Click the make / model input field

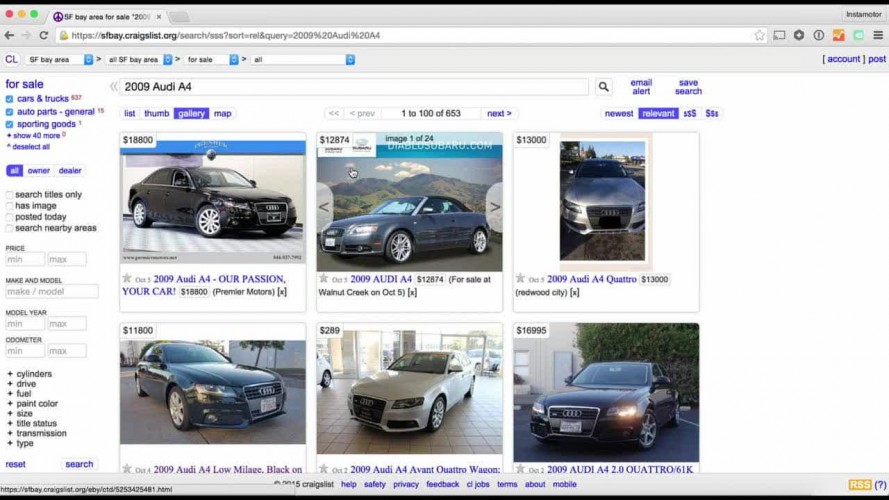coord(52,291)
